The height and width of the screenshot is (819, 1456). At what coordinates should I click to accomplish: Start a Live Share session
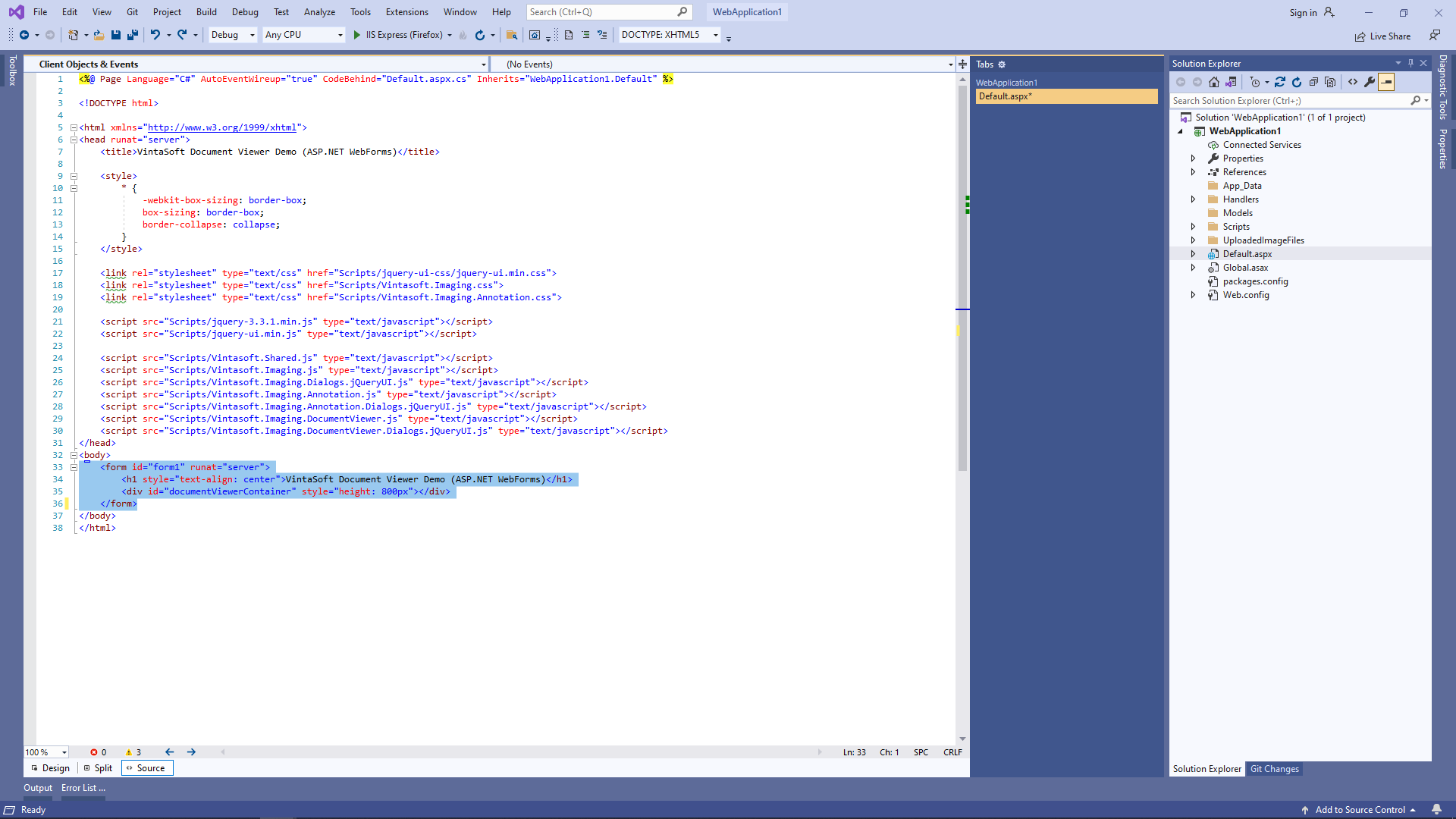[1382, 36]
